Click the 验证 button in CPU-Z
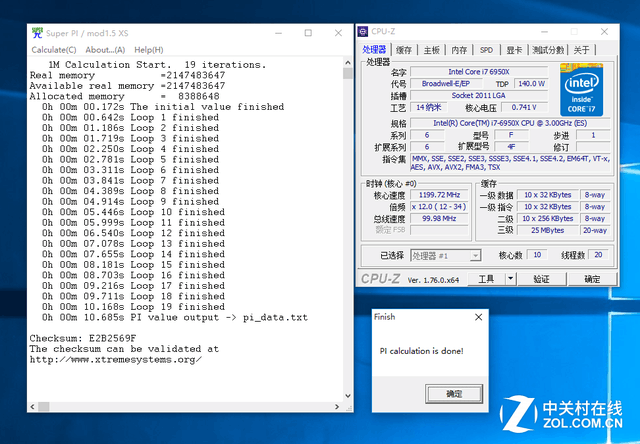The width and height of the screenshot is (640, 444). coord(542,279)
